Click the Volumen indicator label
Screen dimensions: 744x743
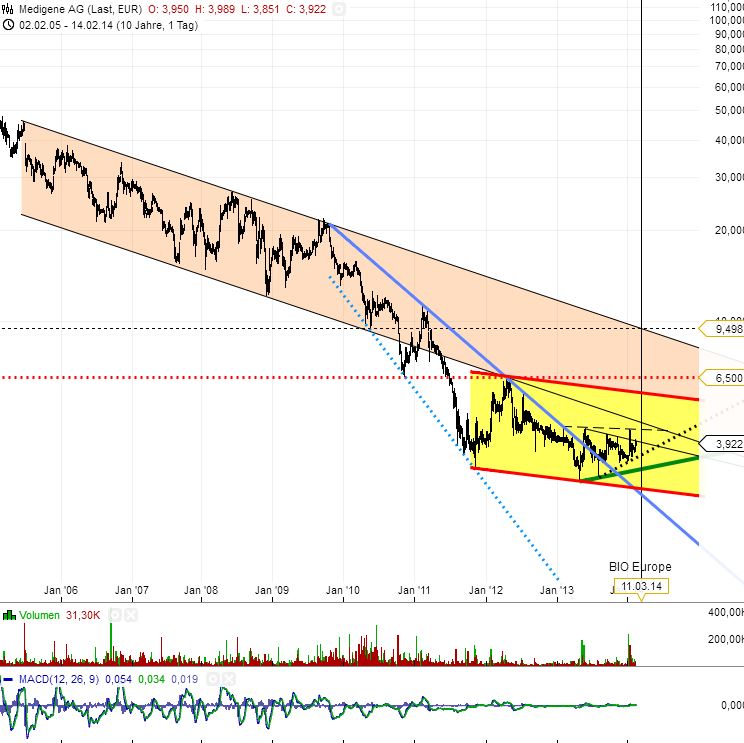point(39,615)
